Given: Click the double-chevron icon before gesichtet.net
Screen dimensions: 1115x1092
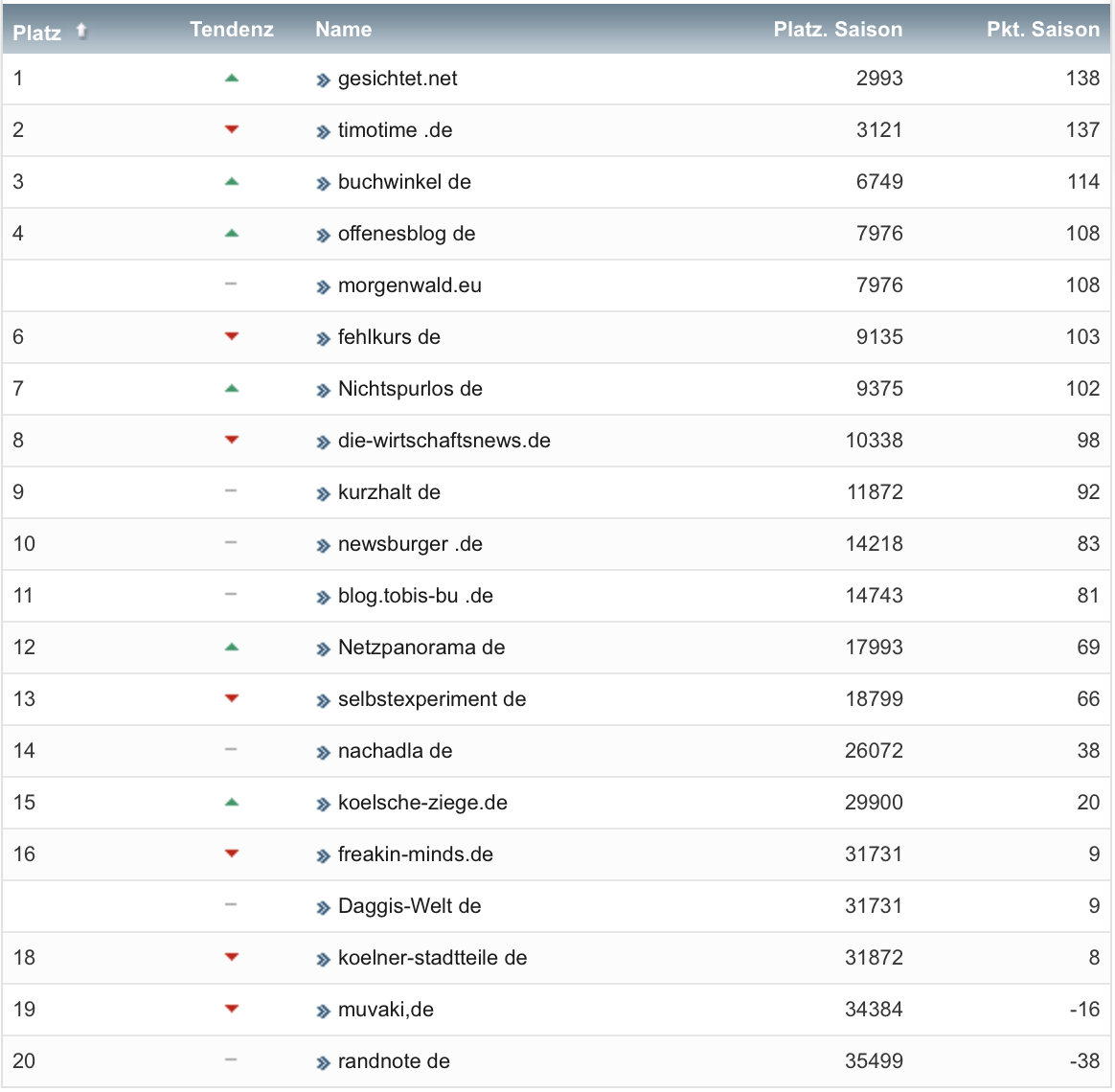Looking at the screenshot, I should click(x=324, y=80).
